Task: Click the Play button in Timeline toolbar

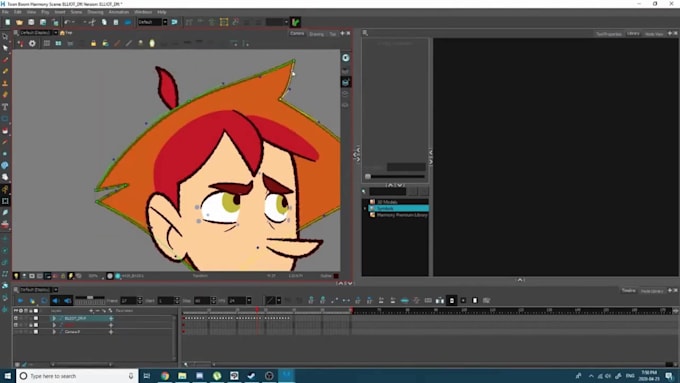Action: pos(20,301)
